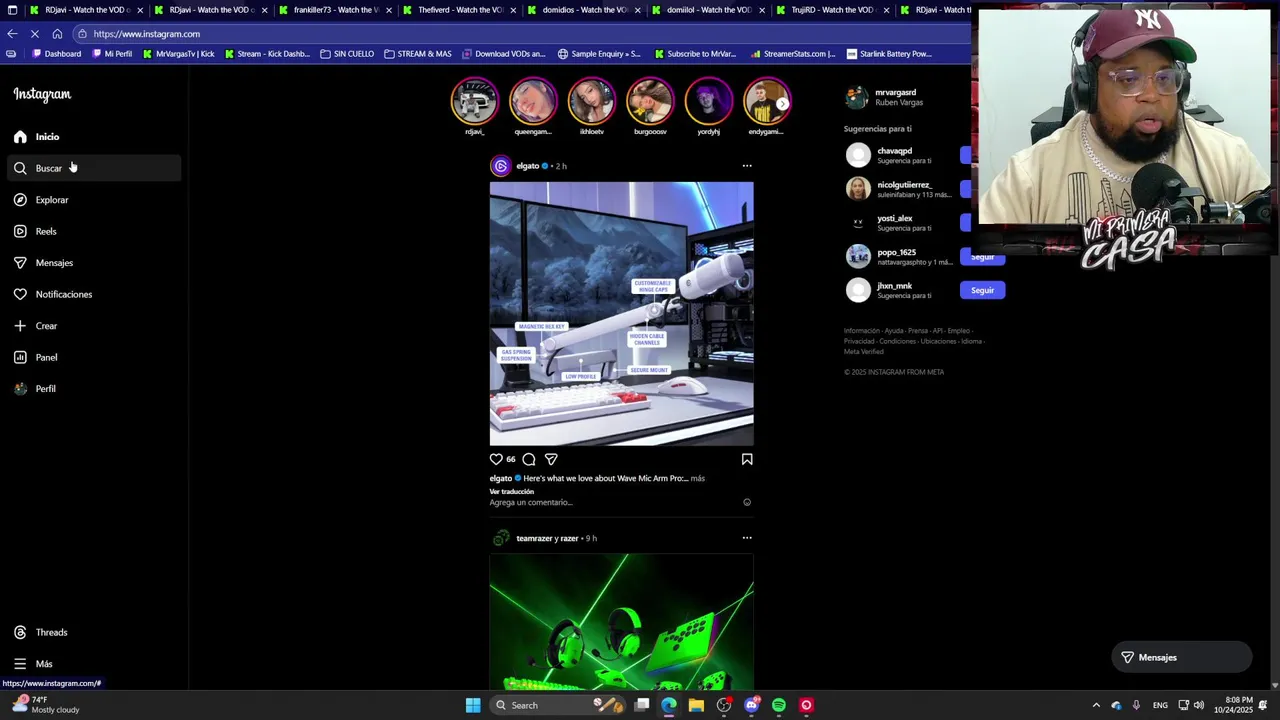This screenshot has width=1280, height=720.
Task: Click the taskbar Search box
Action: [x=557, y=705]
